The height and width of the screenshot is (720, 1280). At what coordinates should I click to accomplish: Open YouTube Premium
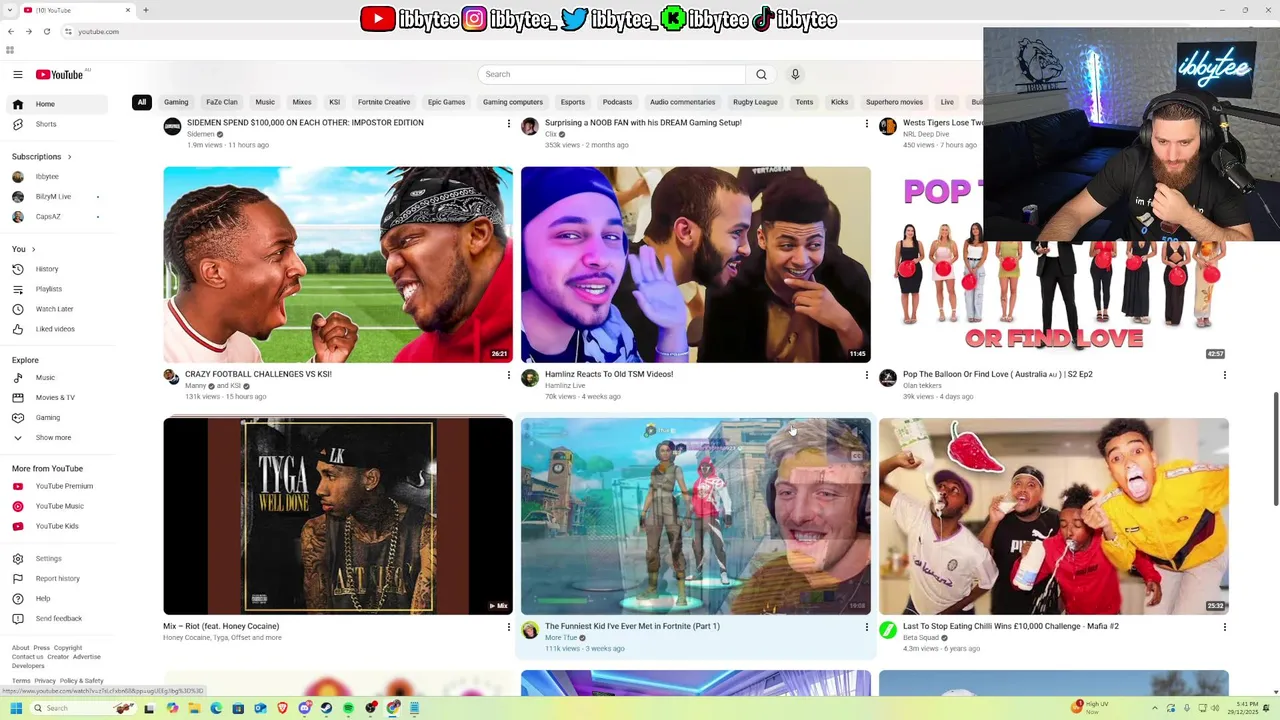(x=57, y=486)
